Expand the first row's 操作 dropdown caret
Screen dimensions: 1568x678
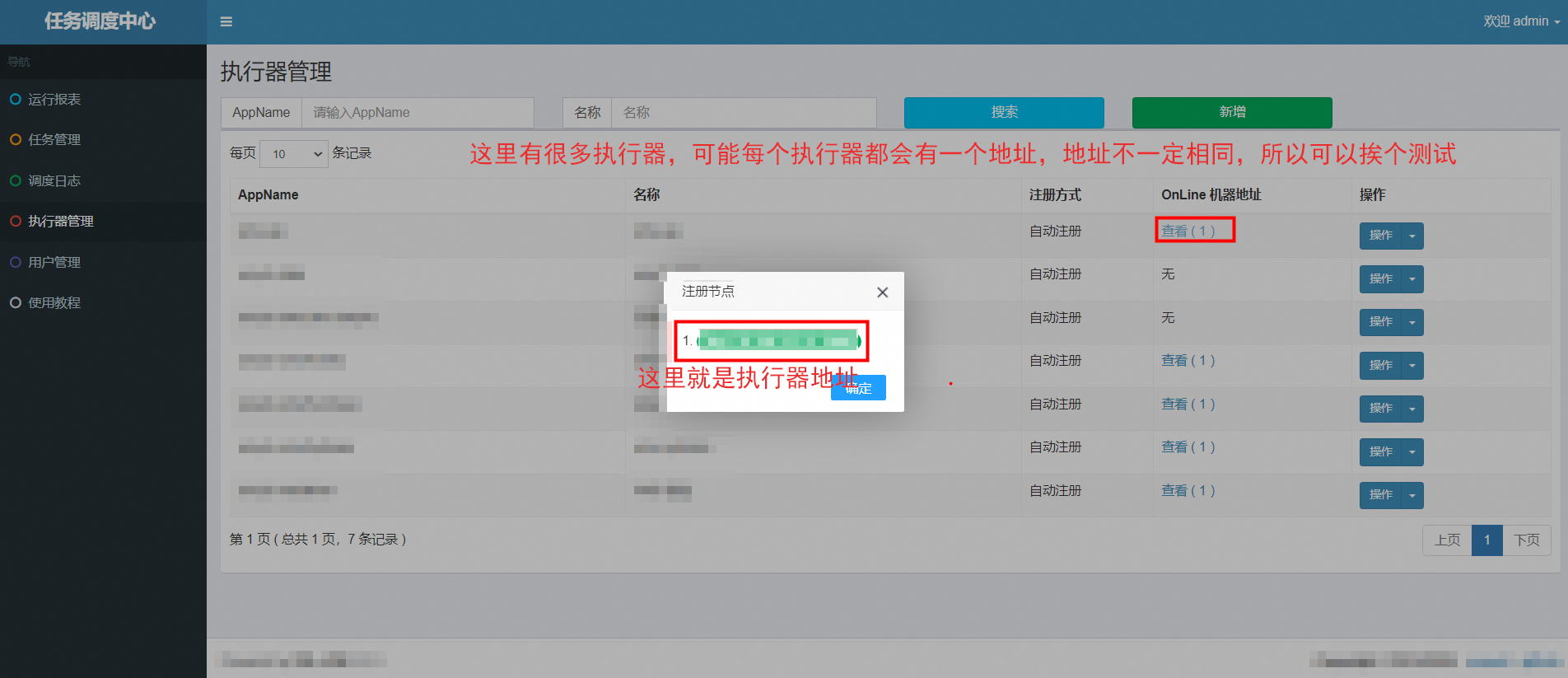click(x=1412, y=236)
